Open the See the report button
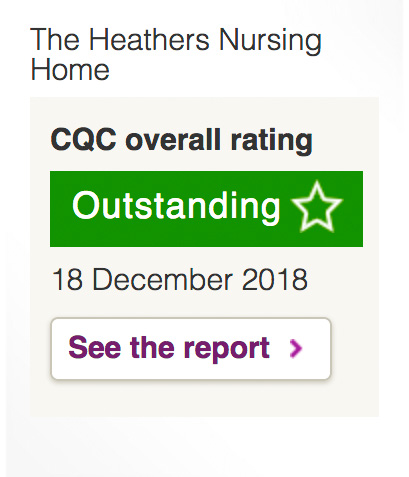Viewport: 409px width, 477px height. [191, 349]
